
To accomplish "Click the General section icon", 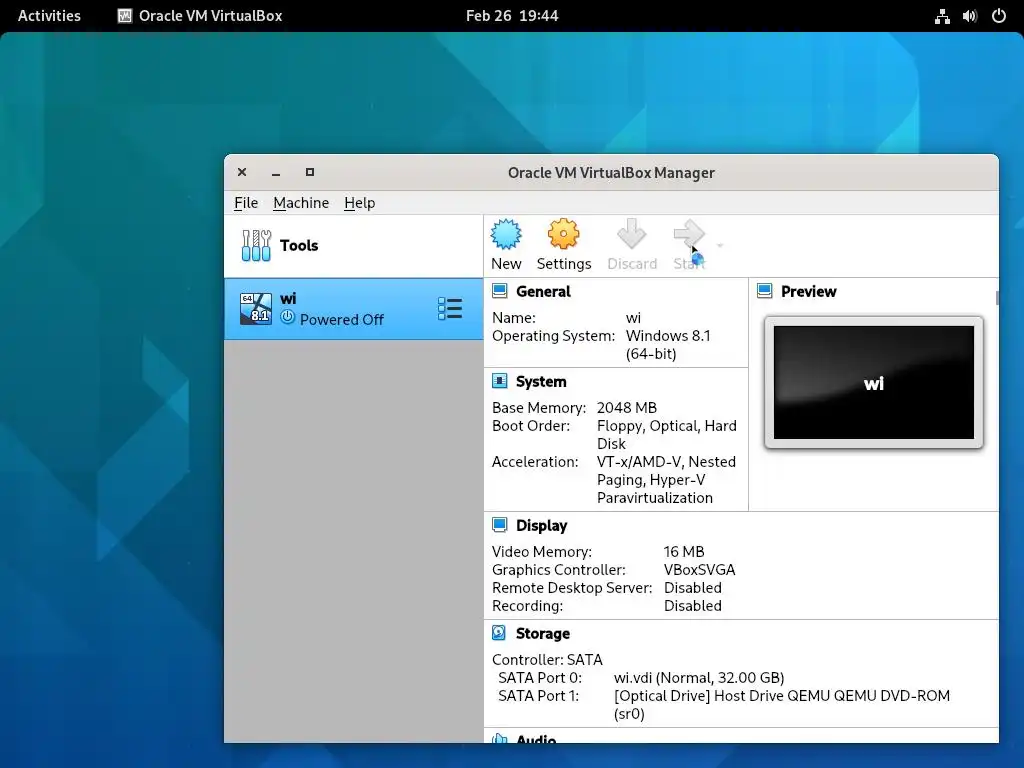I will tap(500, 291).
